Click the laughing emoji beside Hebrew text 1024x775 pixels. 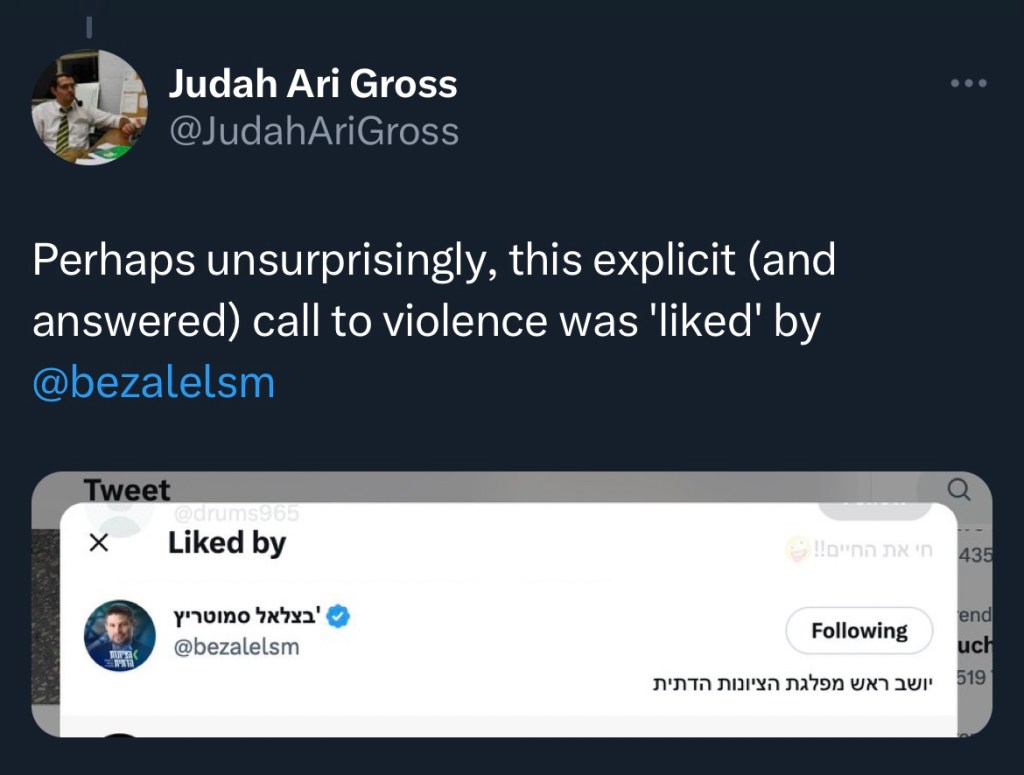[x=797, y=551]
